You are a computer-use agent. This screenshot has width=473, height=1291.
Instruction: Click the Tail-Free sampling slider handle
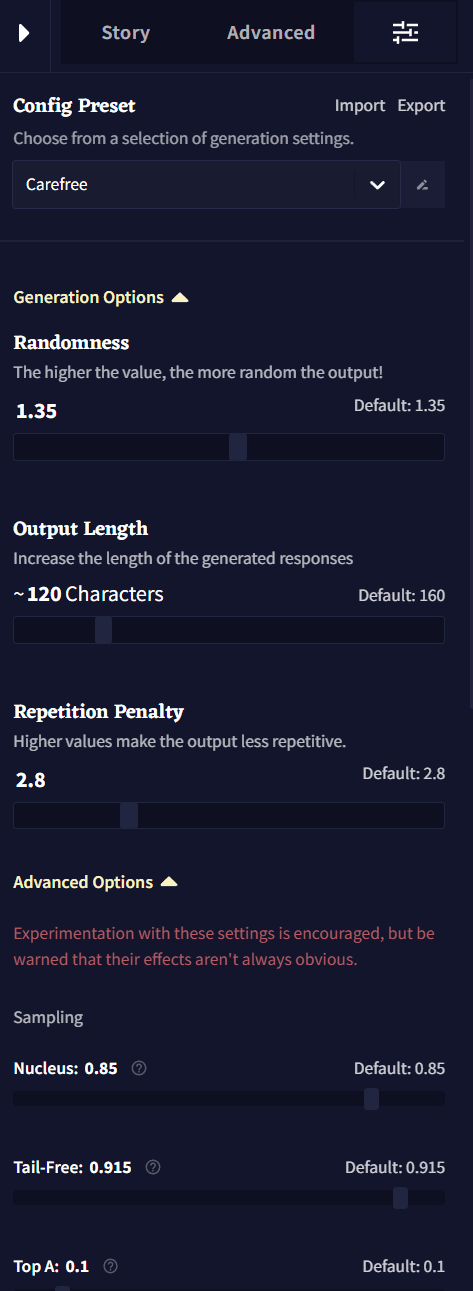(401, 1198)
